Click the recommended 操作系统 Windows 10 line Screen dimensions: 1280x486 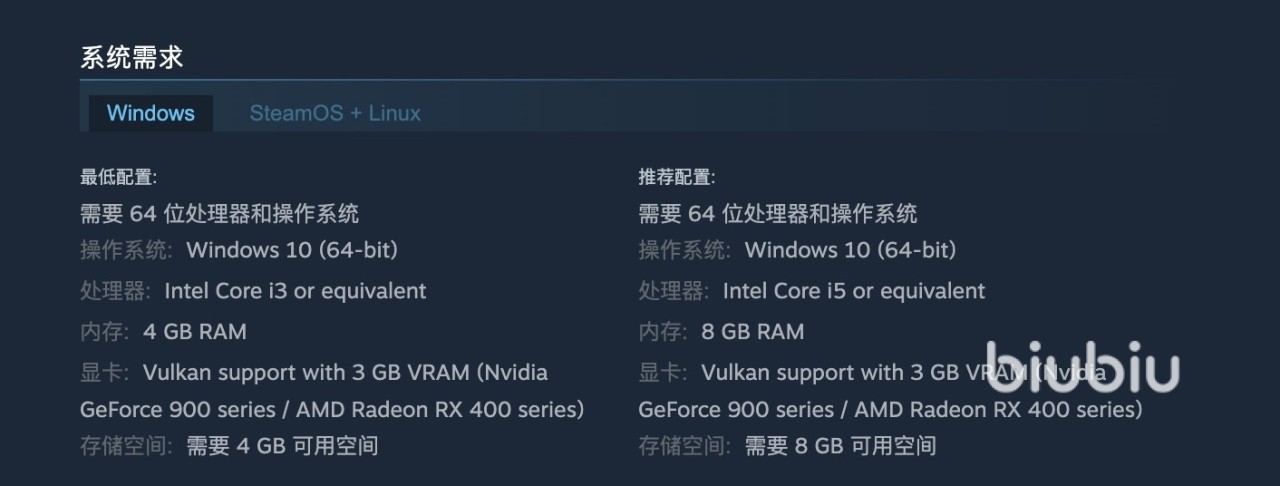pos(849,250)
